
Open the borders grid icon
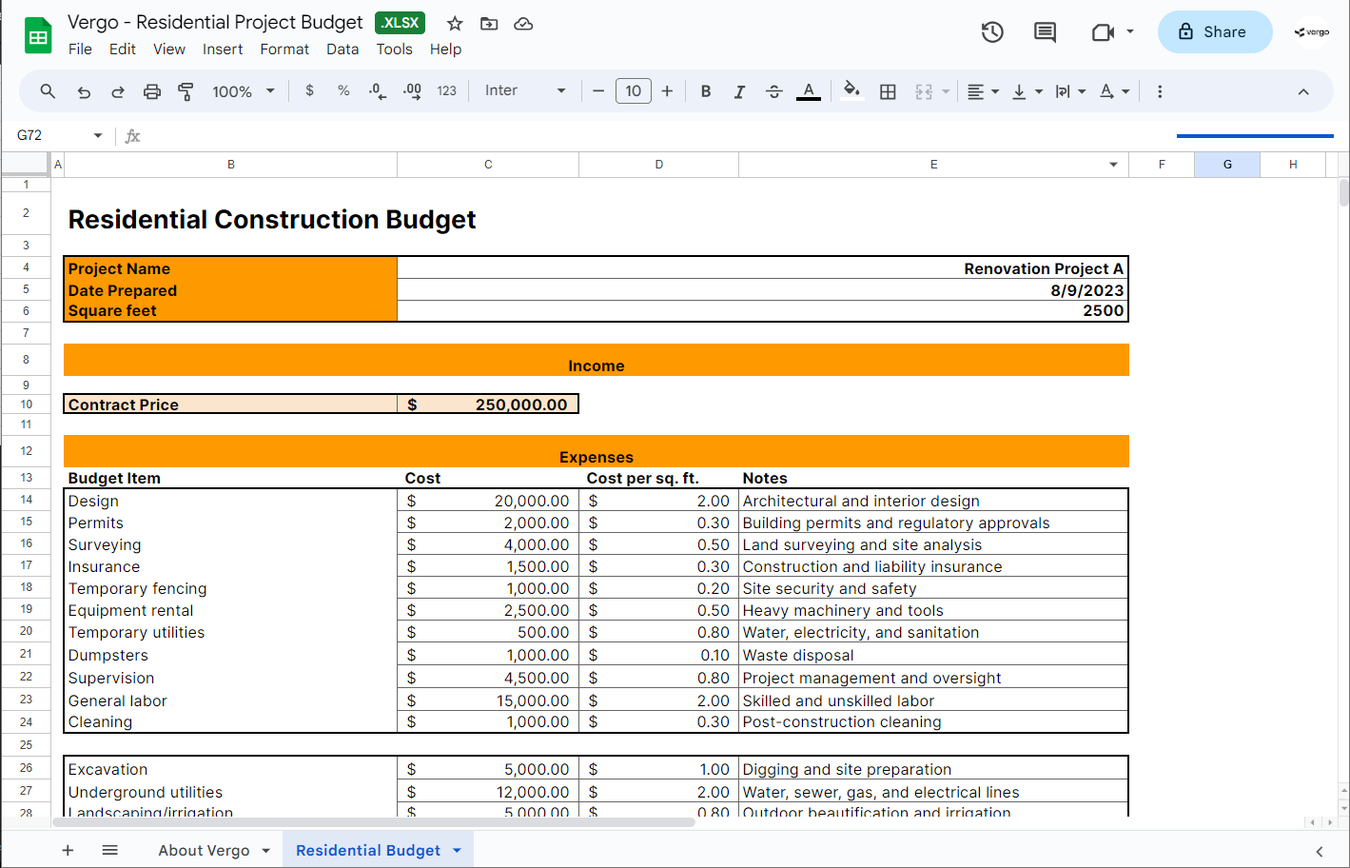[x=887, y=91]
